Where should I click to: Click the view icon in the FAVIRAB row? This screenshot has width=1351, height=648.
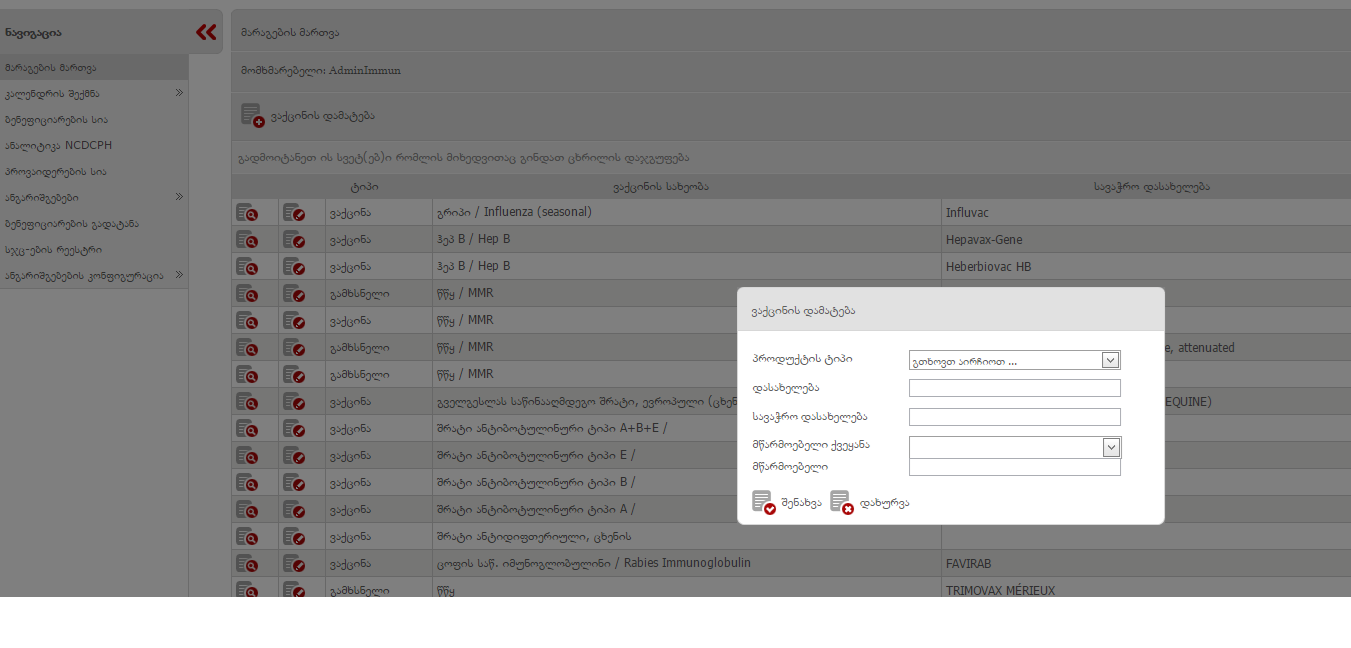click(247, 564)
